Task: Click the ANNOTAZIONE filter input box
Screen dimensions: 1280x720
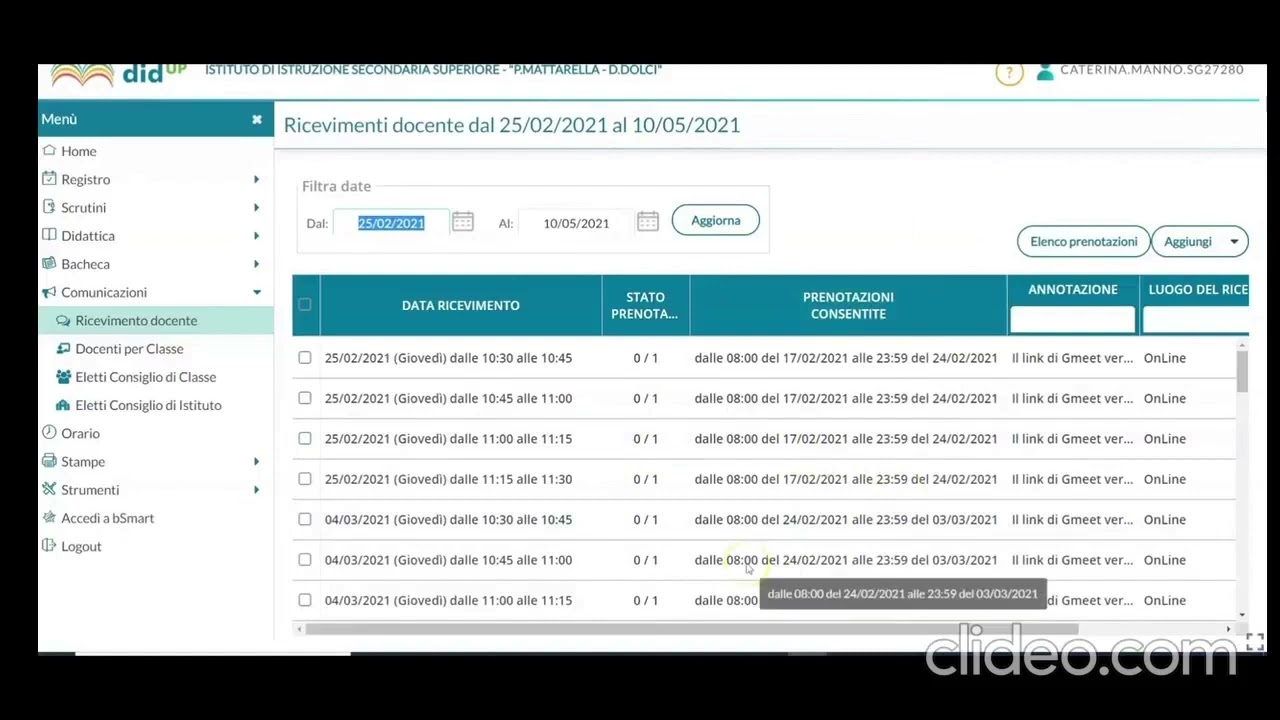Action: point(1073,319)
